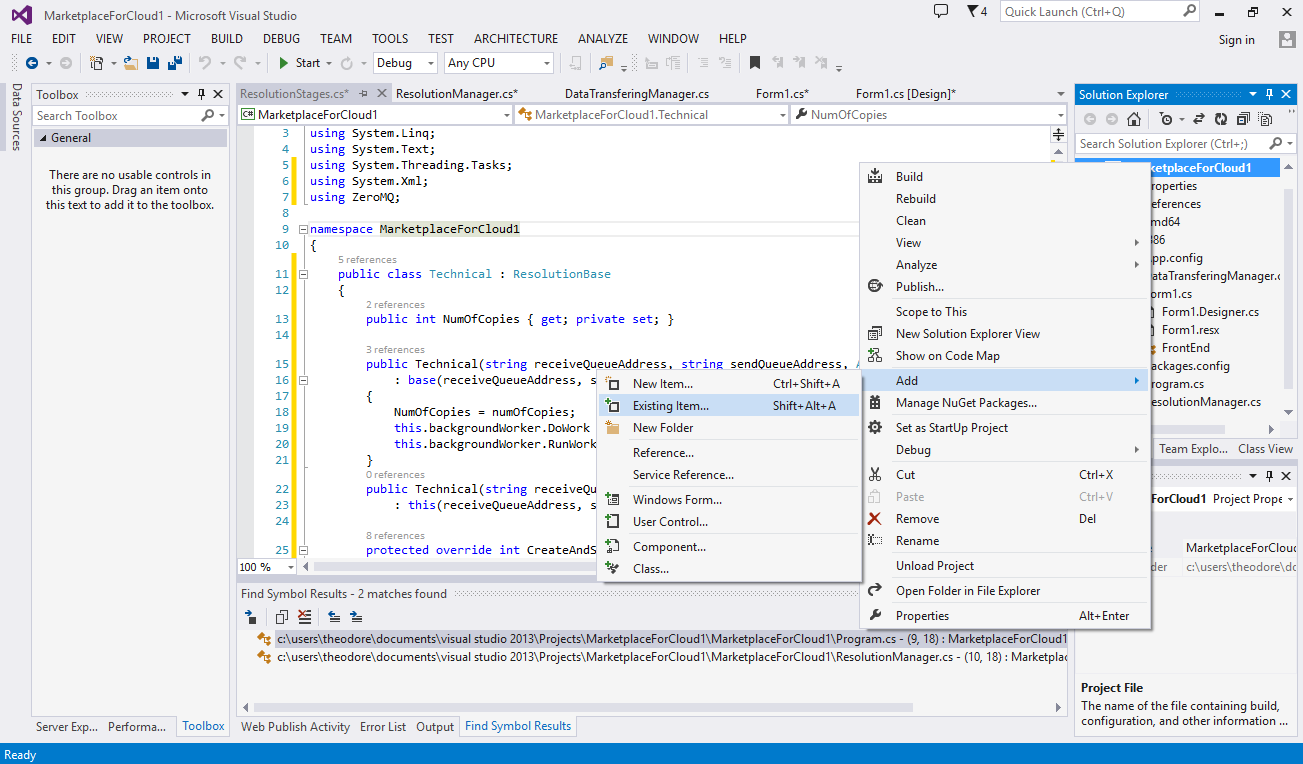Open the 100 % zoom level dropdown

tap(291, 567)
